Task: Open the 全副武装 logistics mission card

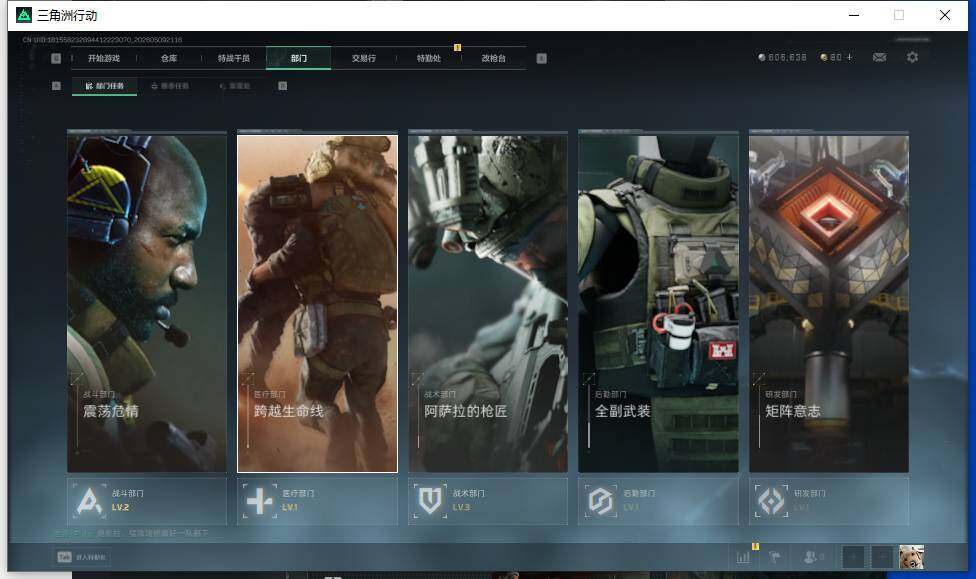Action: pos(659,304)
